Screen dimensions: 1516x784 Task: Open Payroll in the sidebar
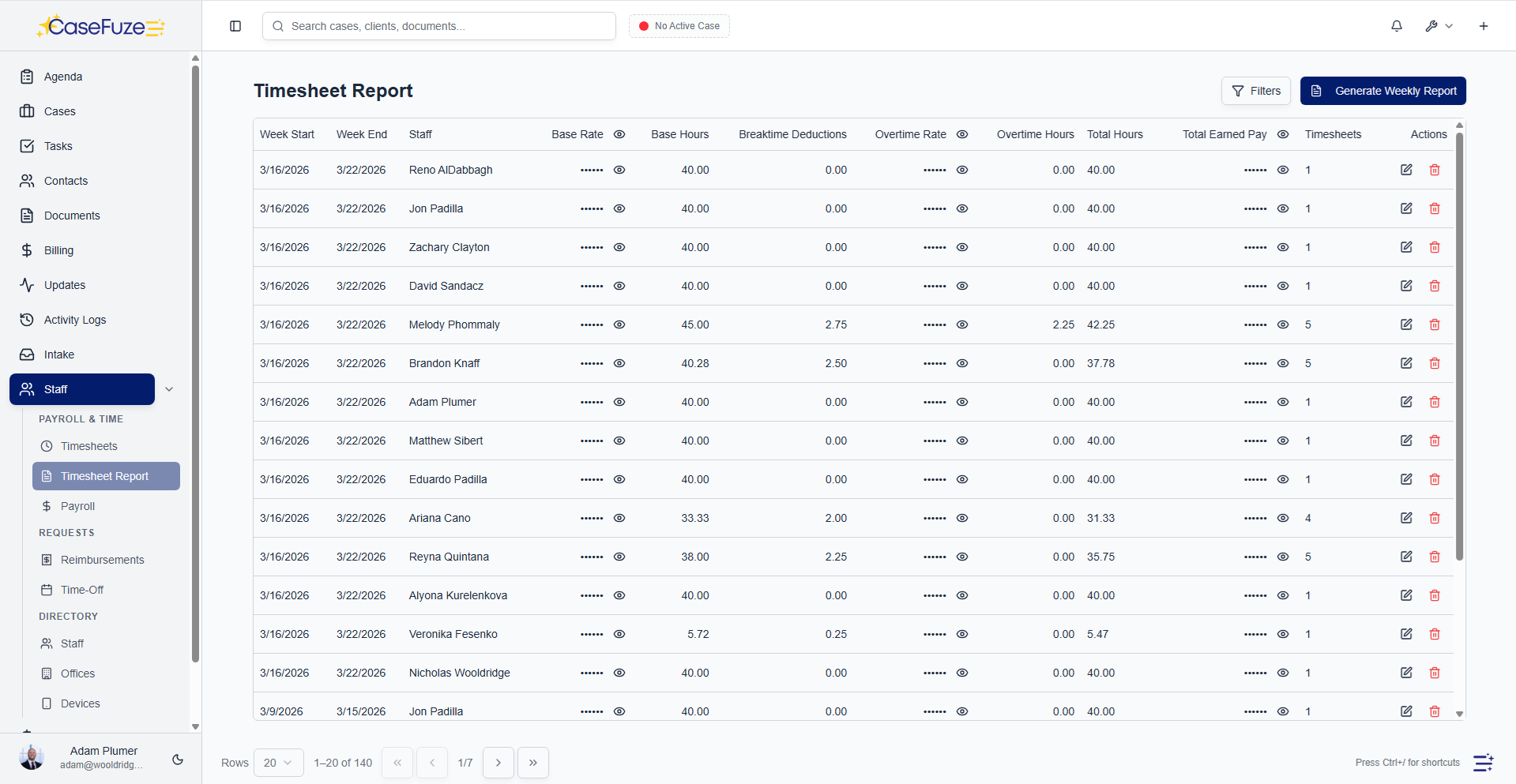pyautogui.click(x=77, y=506)
